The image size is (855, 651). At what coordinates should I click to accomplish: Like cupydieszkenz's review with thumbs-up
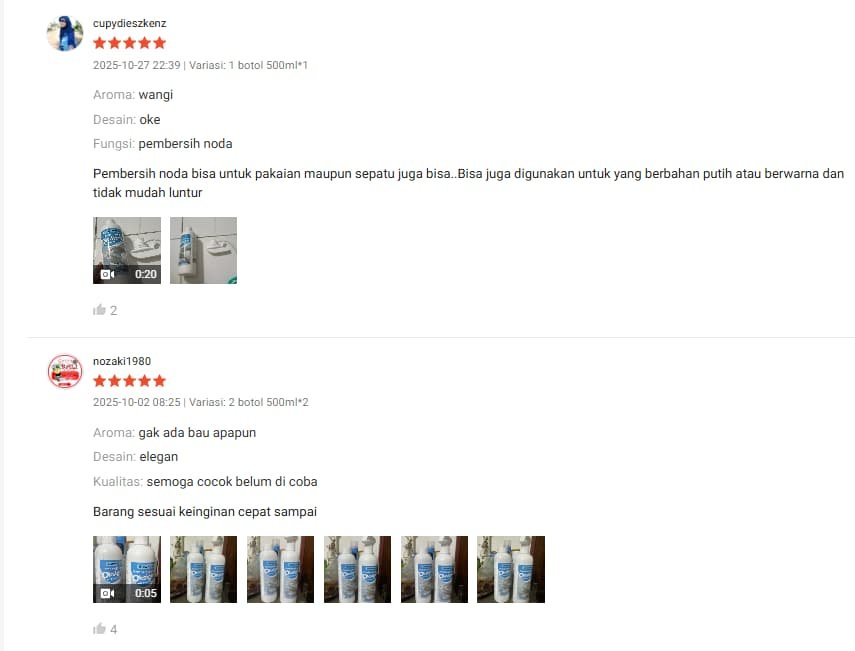pos(99,310)
